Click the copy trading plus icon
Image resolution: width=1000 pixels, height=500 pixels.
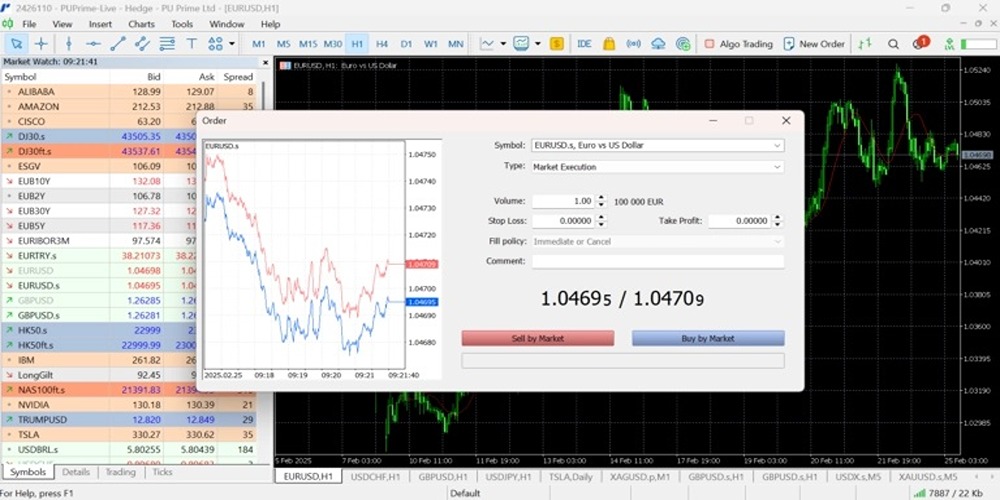coord(683,44)
